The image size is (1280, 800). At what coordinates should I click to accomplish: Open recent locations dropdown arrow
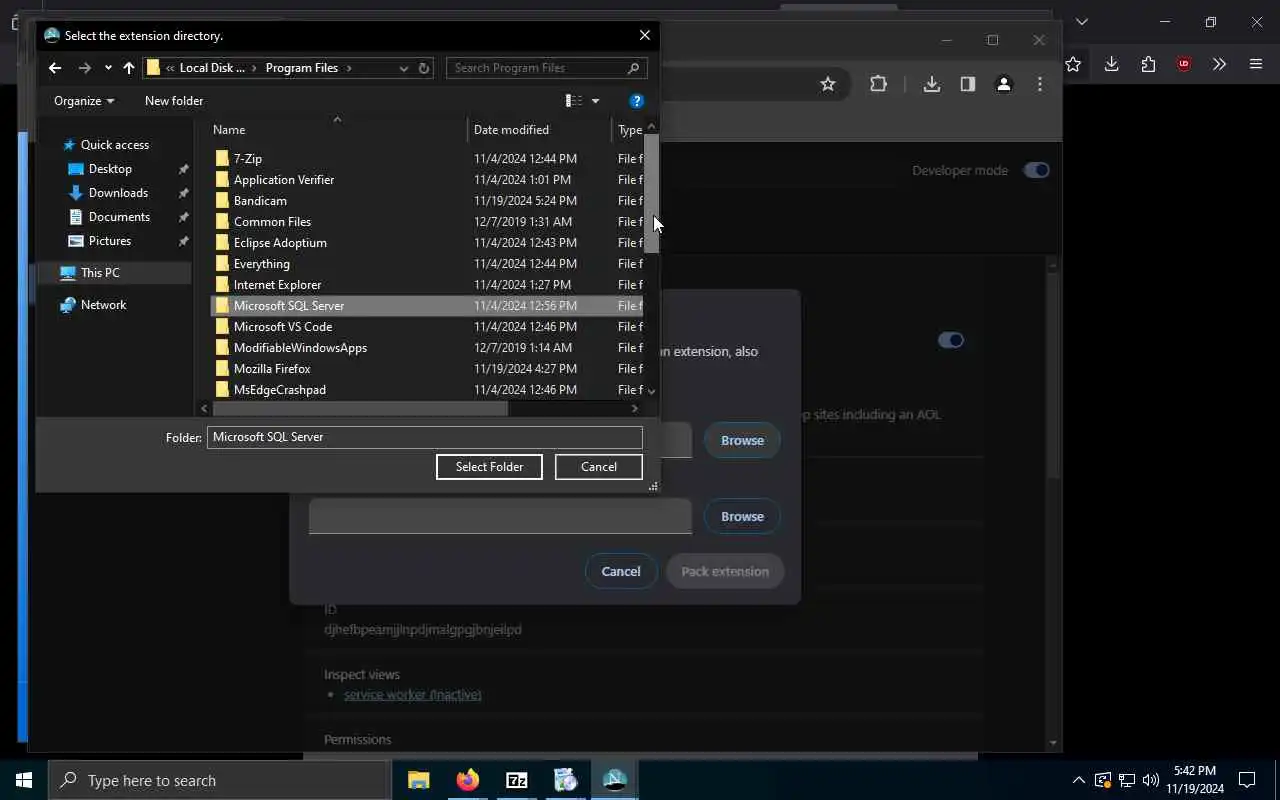108,68
